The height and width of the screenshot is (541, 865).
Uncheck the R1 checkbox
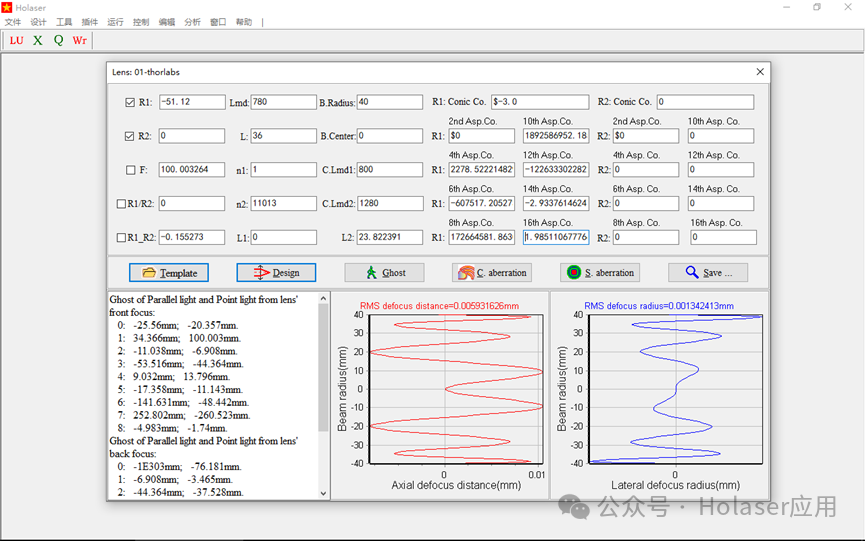pyautogui.click(x=130, y=103)
